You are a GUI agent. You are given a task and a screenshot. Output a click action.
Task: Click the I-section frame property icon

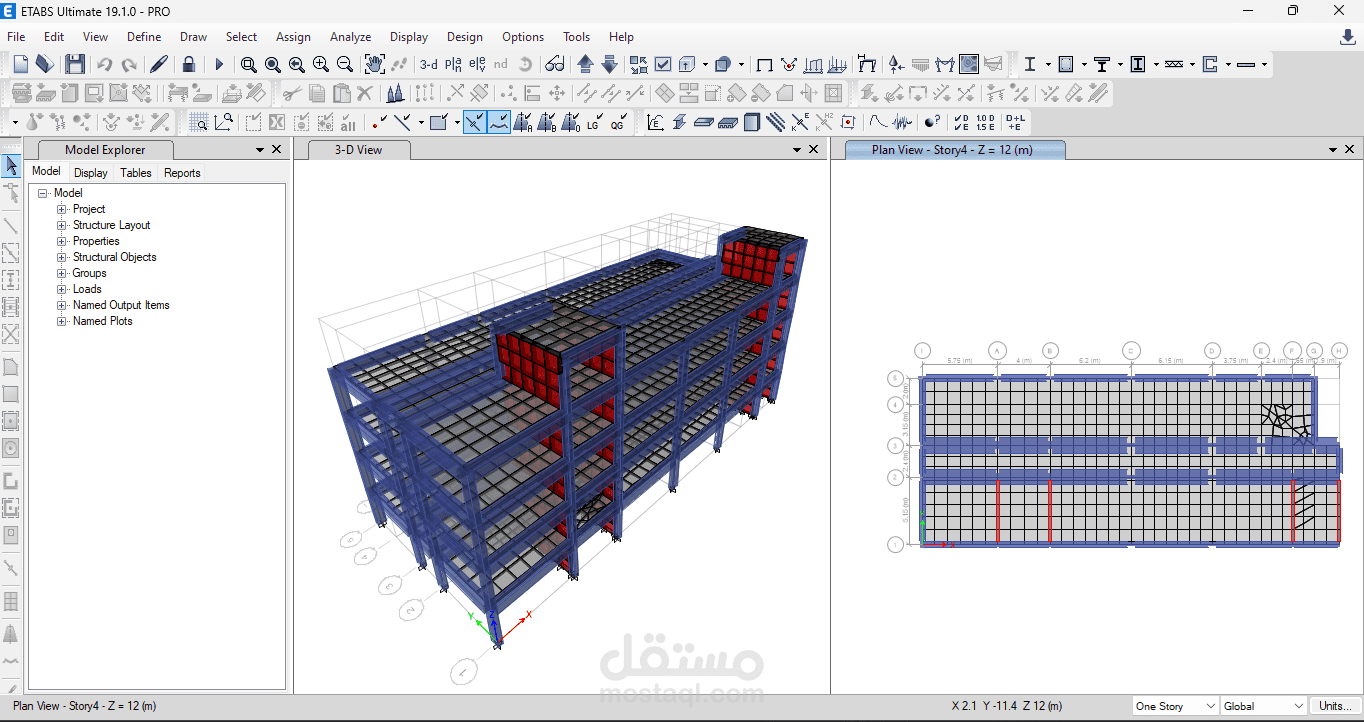[1030, 64]
